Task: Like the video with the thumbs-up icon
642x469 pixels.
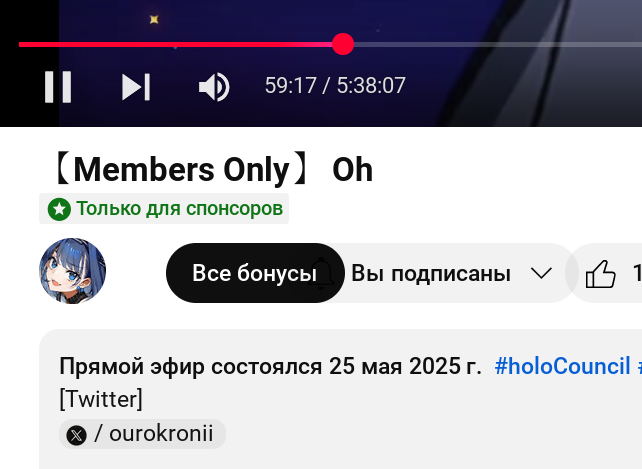Action: tap(601, 274)
